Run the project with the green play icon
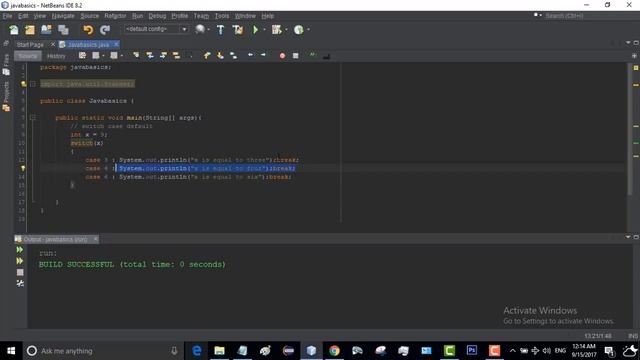This screenshot has width=640, height=360. [x=256, y=30]
